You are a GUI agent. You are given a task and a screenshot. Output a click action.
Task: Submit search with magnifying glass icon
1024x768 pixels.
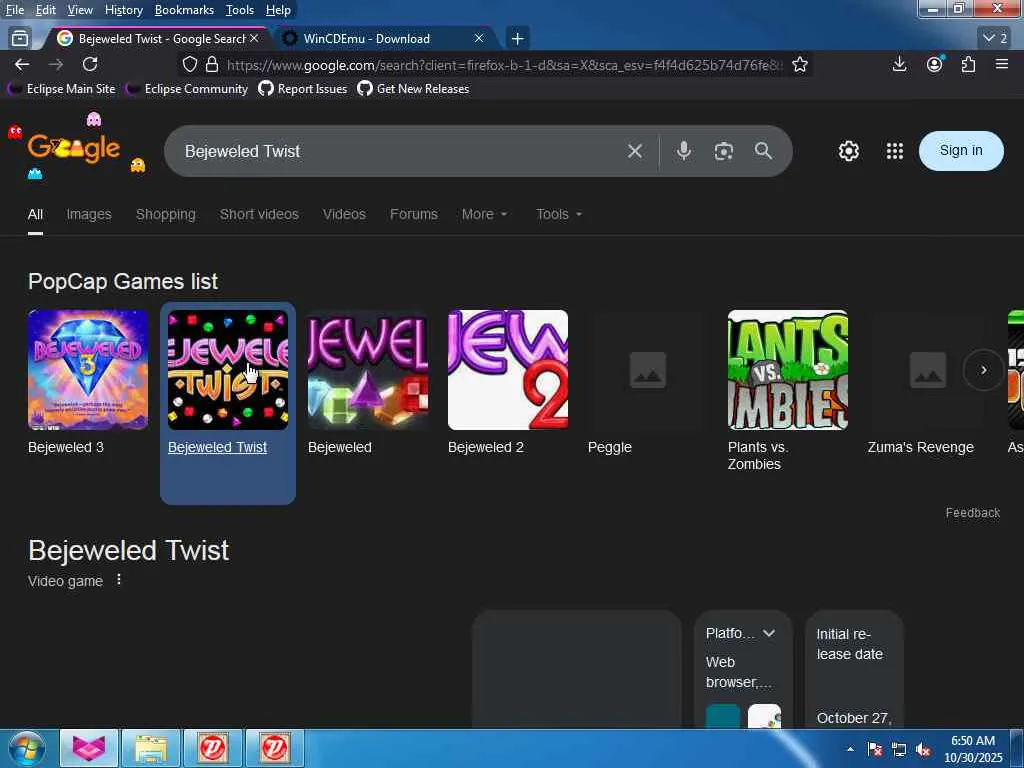763,152
